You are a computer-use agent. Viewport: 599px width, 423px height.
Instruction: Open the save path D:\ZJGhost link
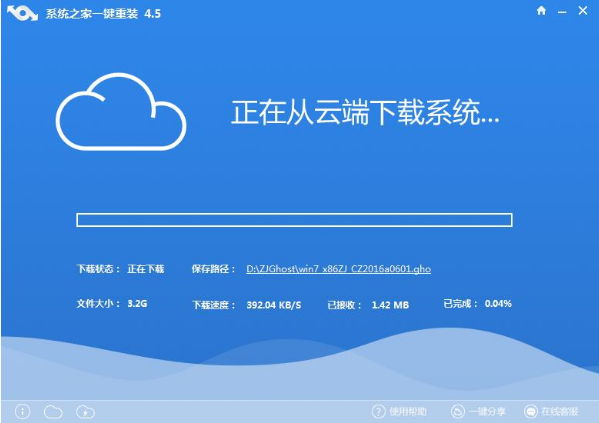(338, 269)
